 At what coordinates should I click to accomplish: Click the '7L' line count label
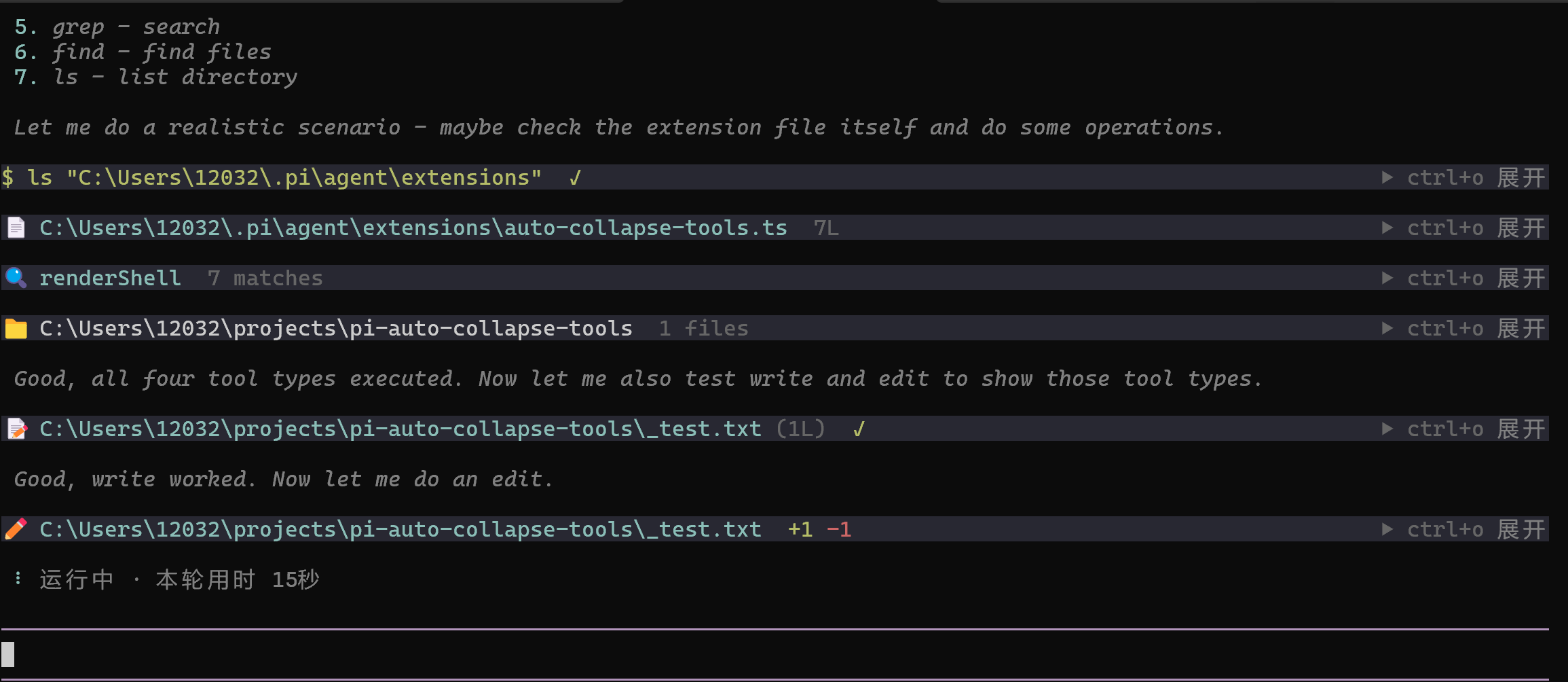(826, 228)
